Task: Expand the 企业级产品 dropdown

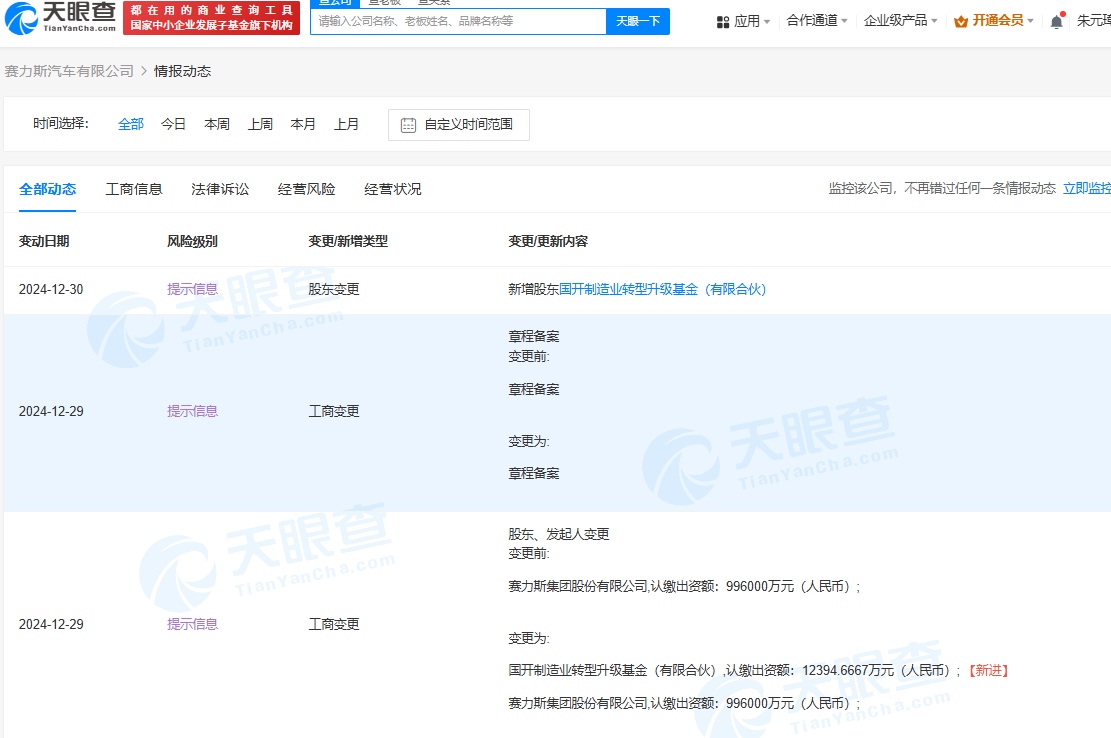Action: click(x=895, y=20)
